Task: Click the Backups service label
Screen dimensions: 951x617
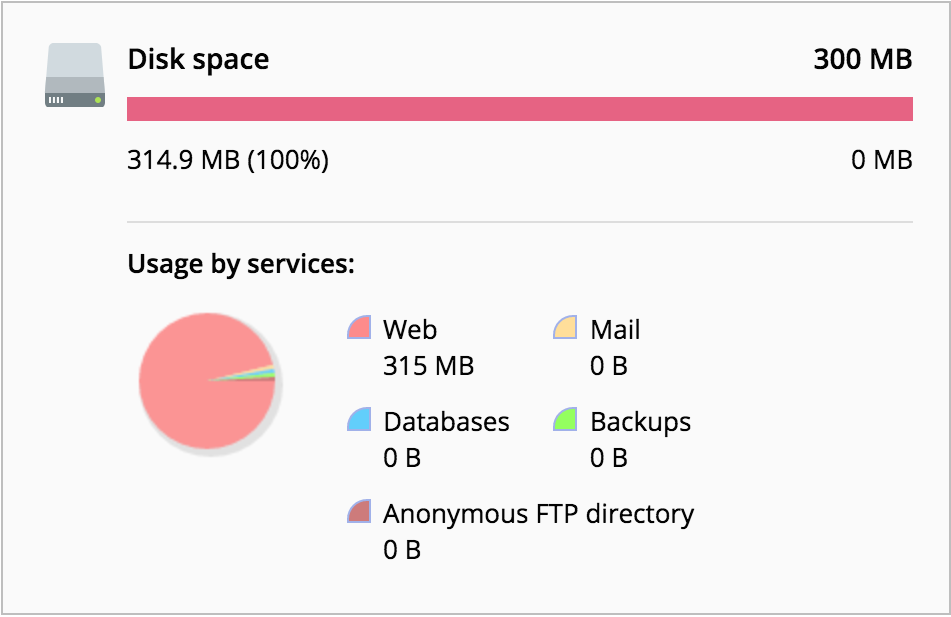Action: click(640, 422)
